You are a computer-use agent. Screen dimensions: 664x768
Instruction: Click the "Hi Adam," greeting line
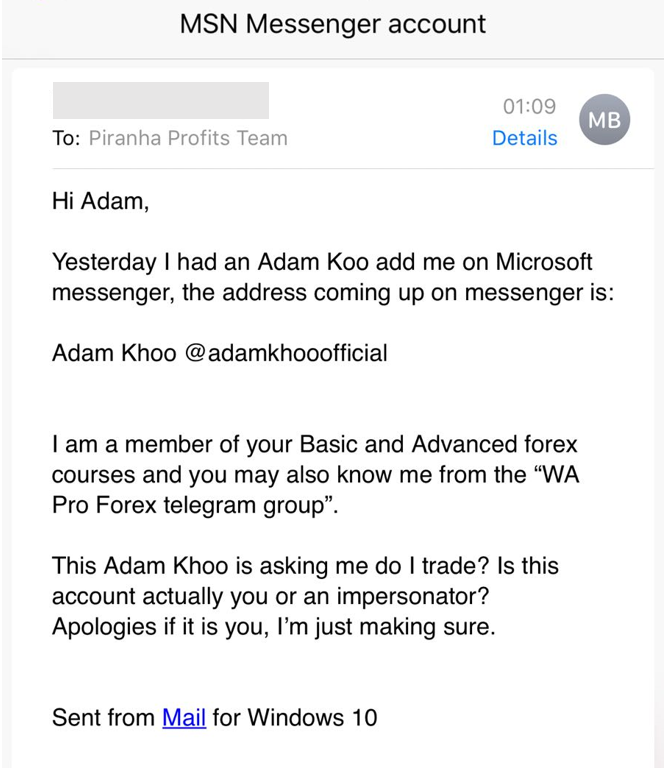(100, 202)
